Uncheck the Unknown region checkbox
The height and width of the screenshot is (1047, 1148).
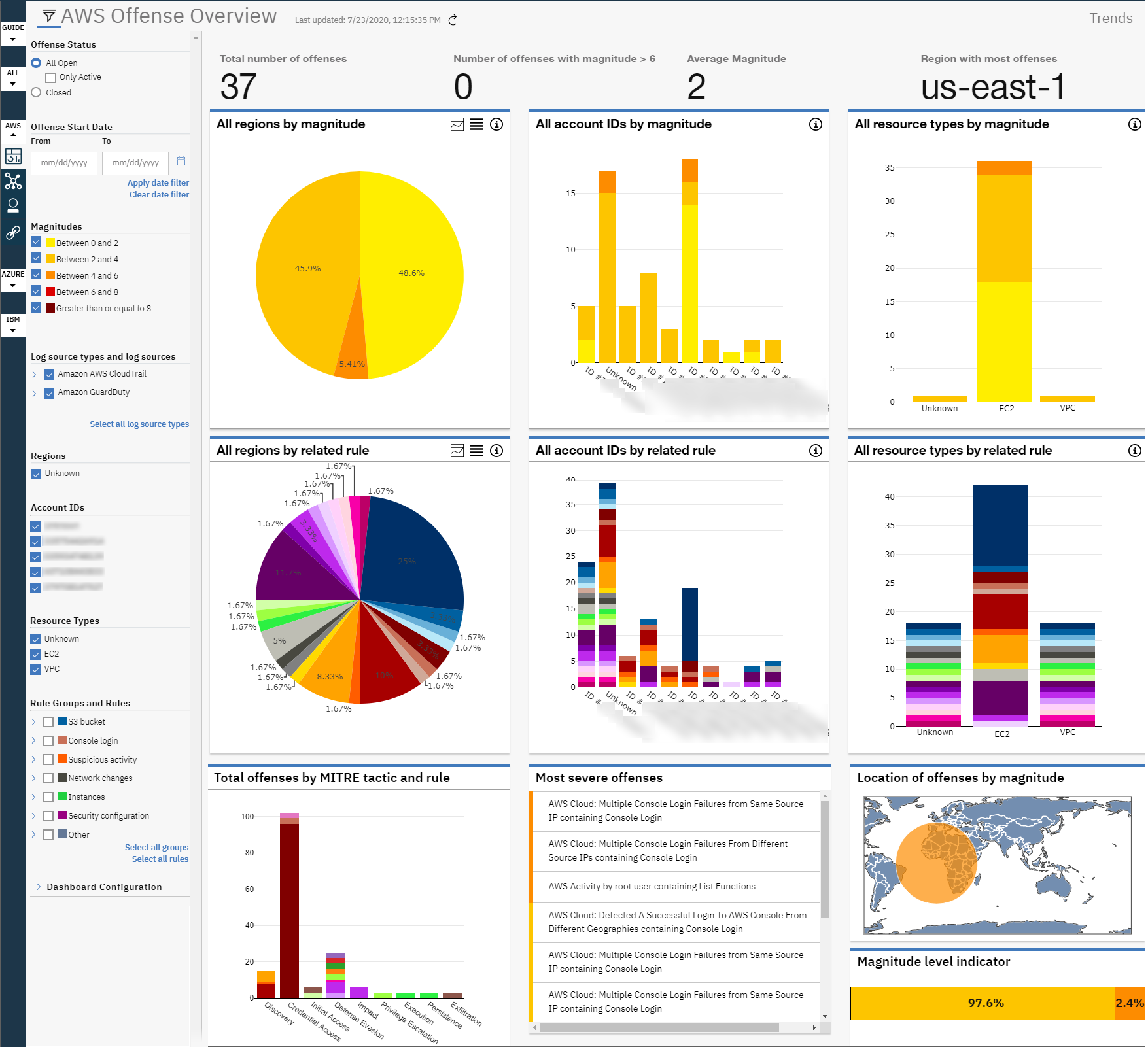click(x=36, y=474)
